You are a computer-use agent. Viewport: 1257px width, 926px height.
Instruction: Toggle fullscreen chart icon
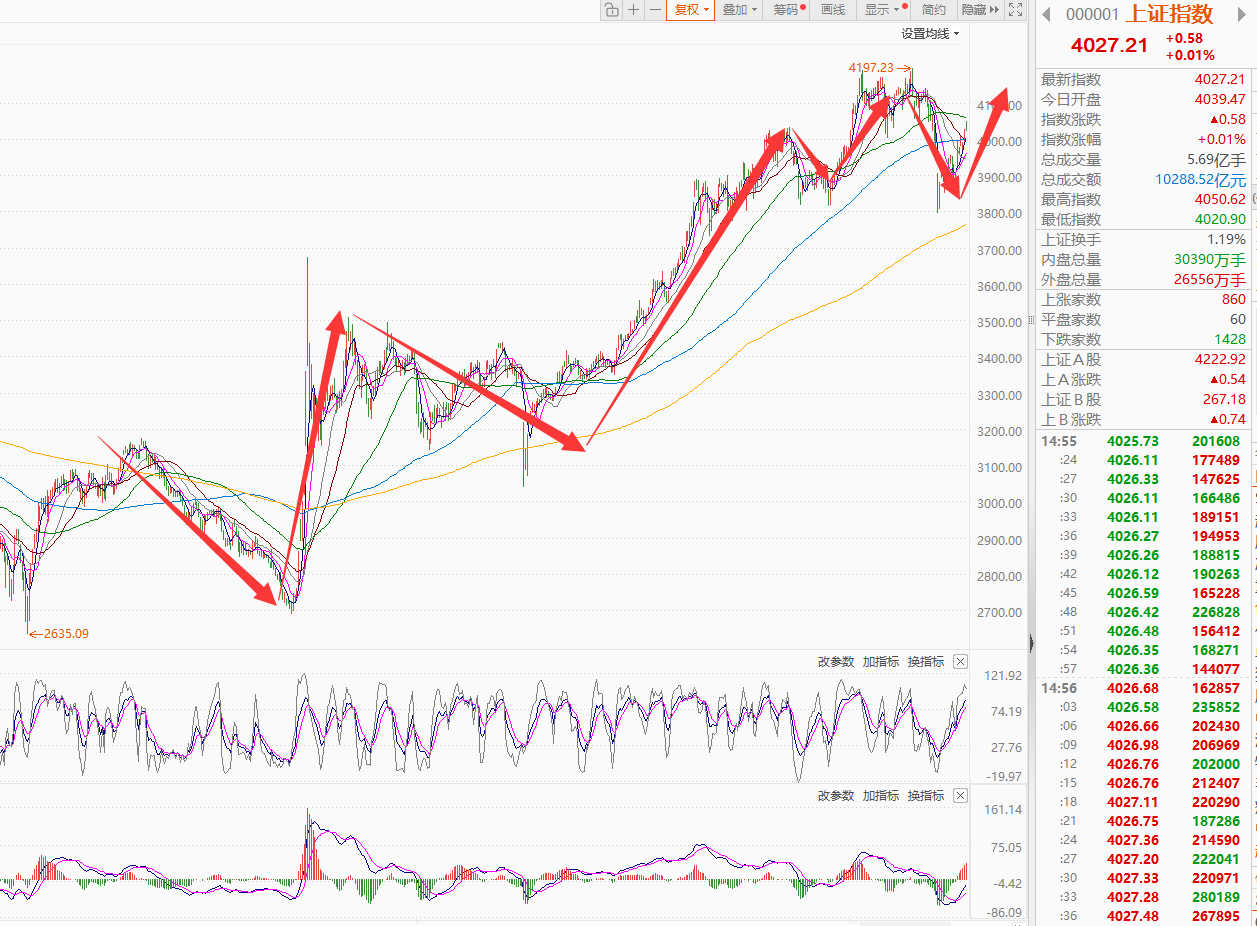point(1016,10)
